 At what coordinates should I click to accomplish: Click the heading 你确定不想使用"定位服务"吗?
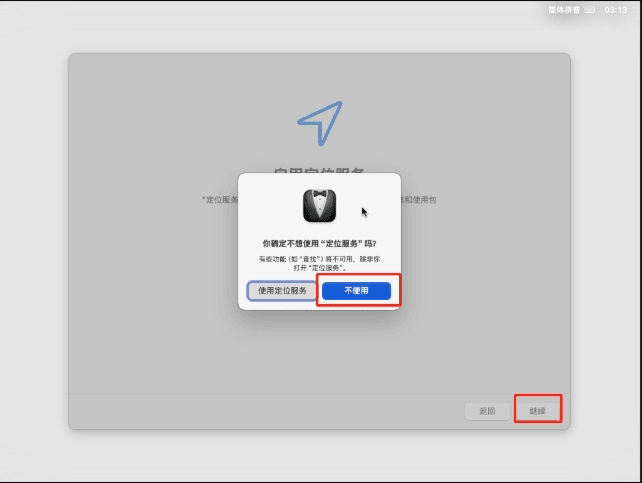click(319, 244)
